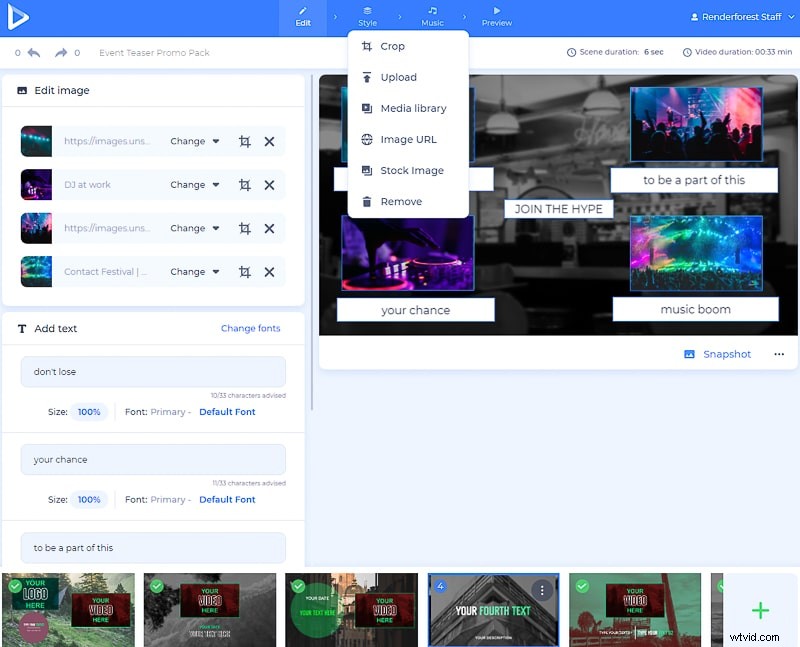Open the three-dot menu beside Snapshot
Viewport: 800px width, 647px height.
pyautogui.click(x=779, y=354)
